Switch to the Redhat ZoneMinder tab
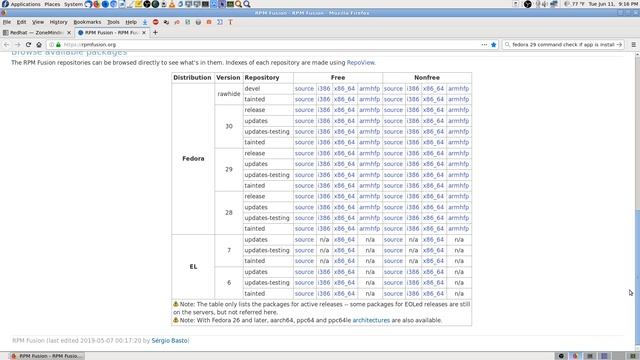This screenshot has height=360, width=640. click(37, 32)
